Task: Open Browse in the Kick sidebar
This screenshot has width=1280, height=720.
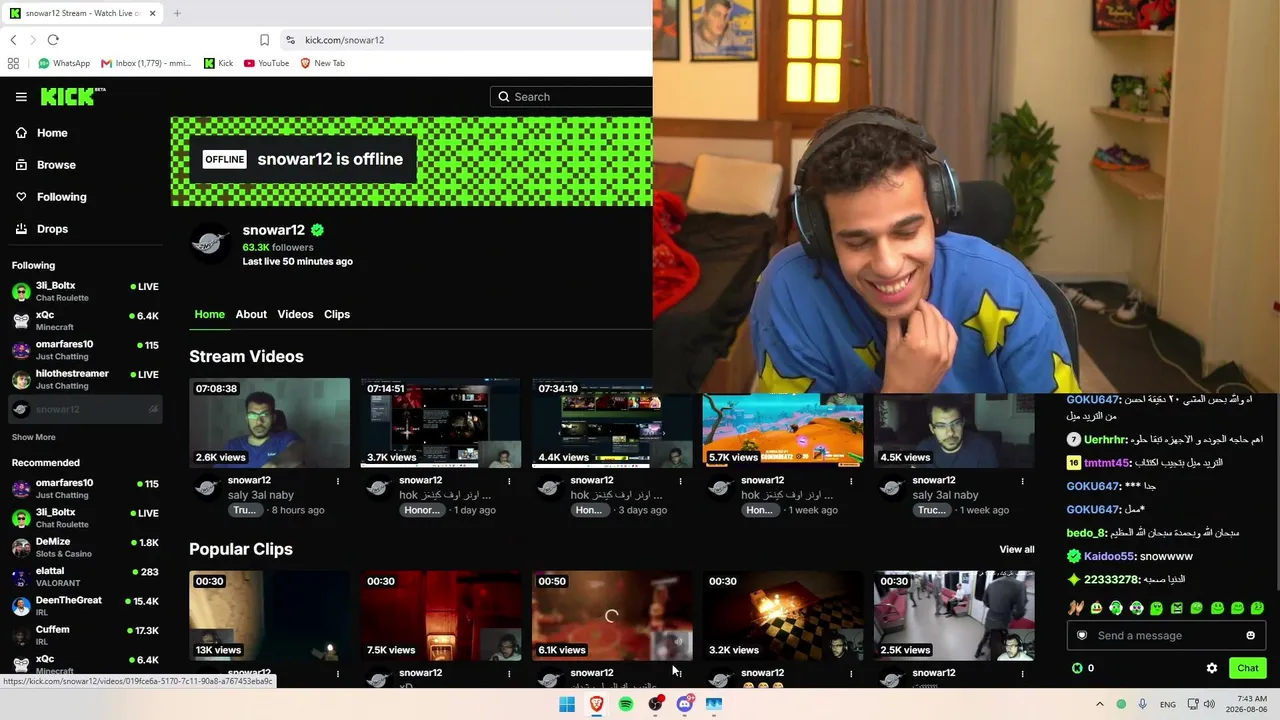Action: (x=45, y=165)
